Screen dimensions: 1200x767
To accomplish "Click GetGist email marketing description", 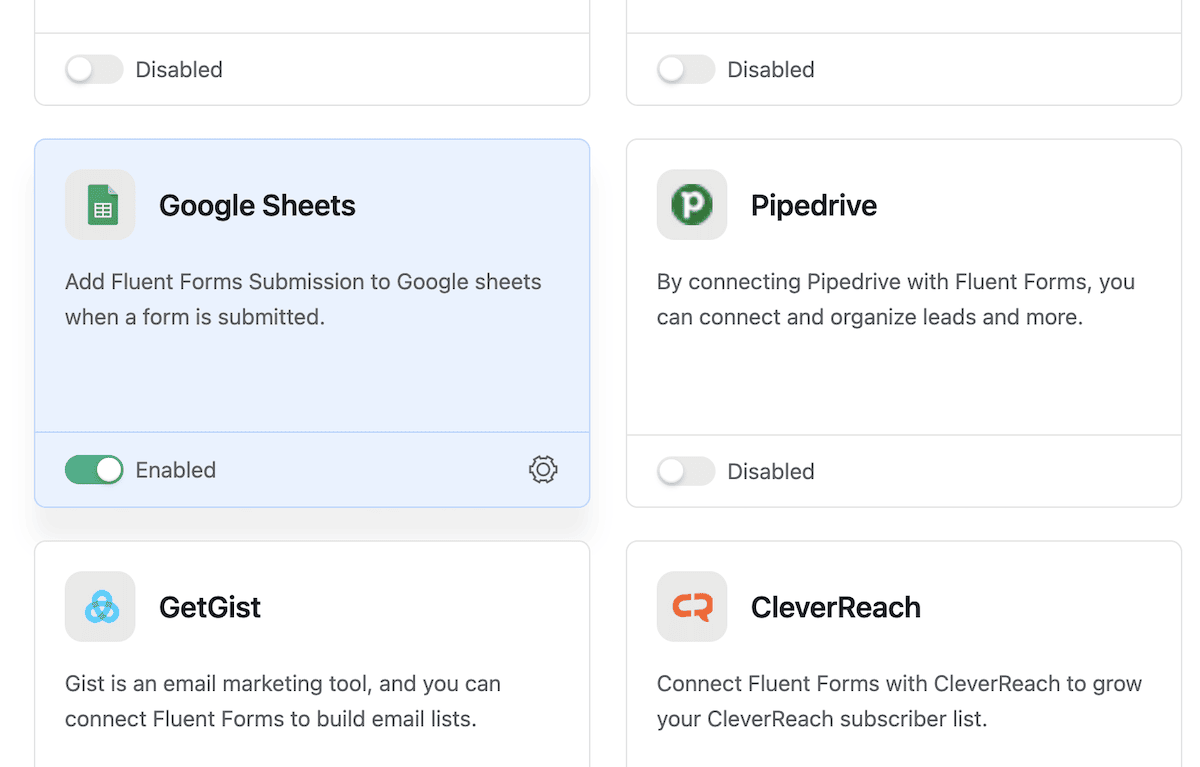I will coord(283,702).
